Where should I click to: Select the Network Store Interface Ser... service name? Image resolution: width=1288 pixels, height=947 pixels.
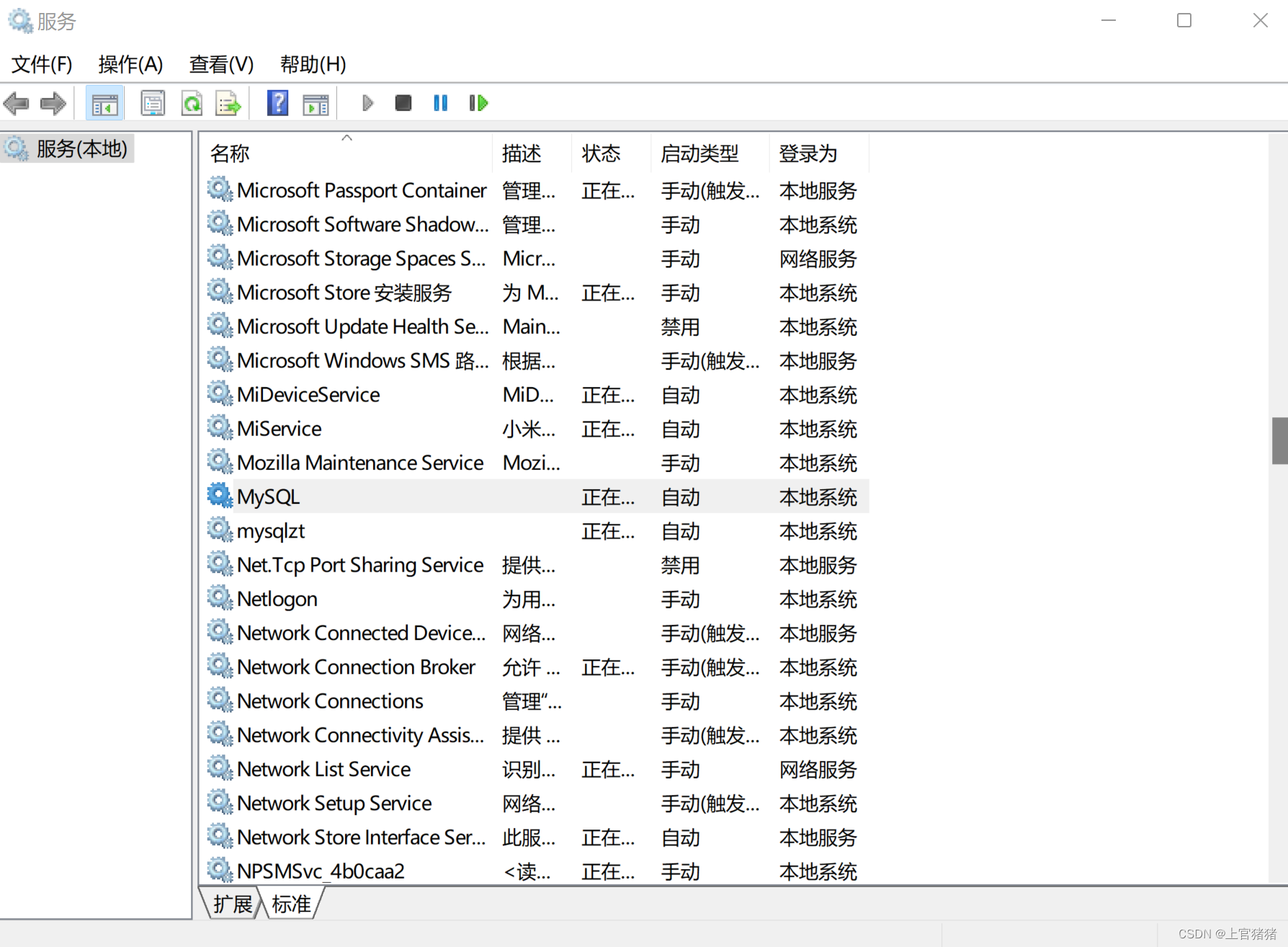361,837
